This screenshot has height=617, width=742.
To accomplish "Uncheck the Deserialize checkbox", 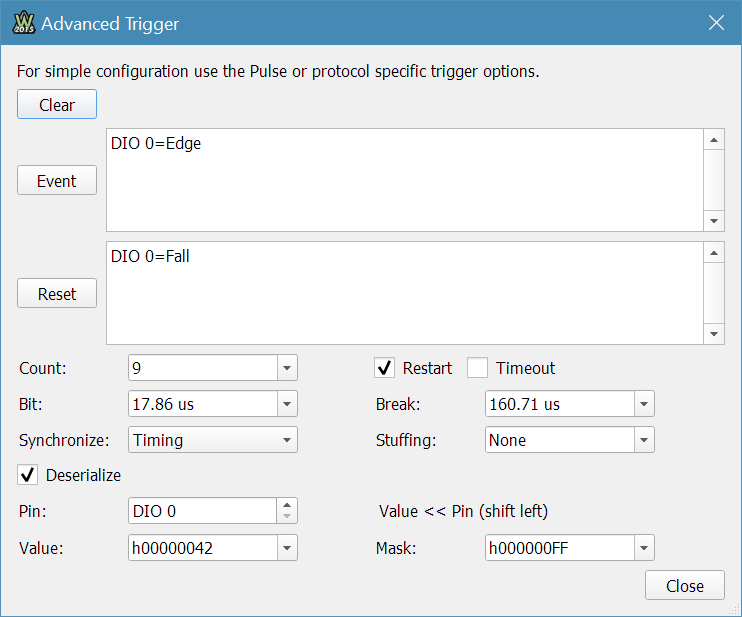I will coord(28,475).
